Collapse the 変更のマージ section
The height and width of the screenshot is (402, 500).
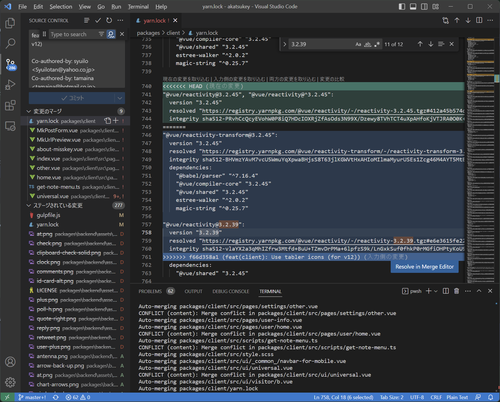[x=29, y=111]
